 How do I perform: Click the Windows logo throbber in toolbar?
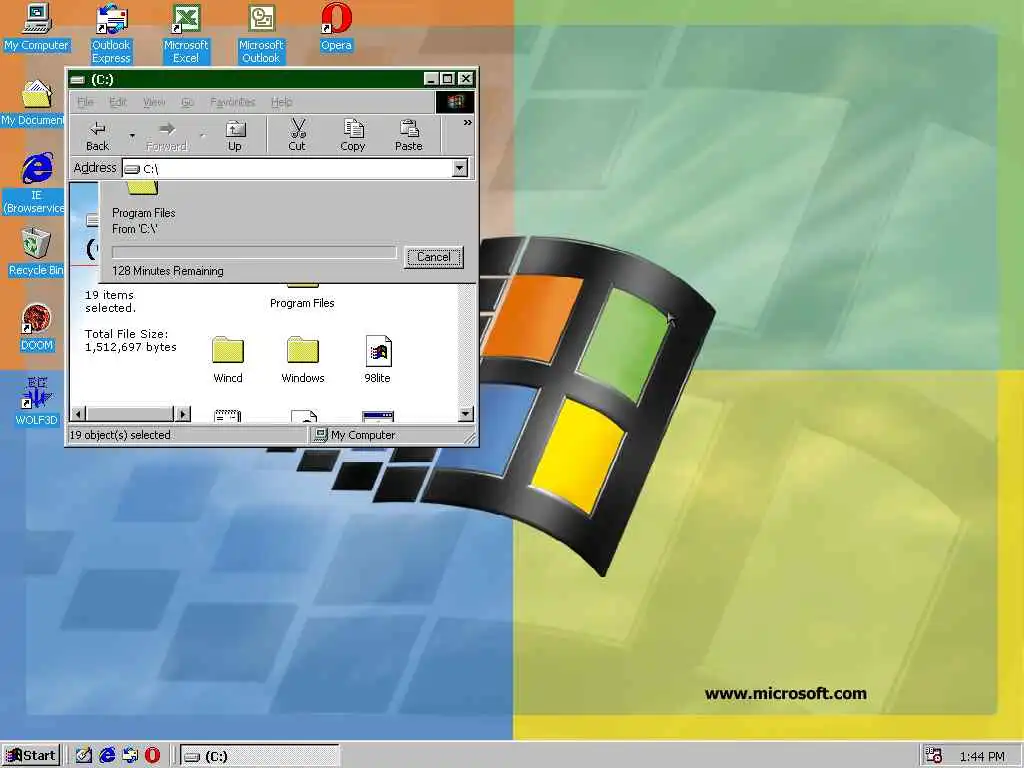(455, 102)
